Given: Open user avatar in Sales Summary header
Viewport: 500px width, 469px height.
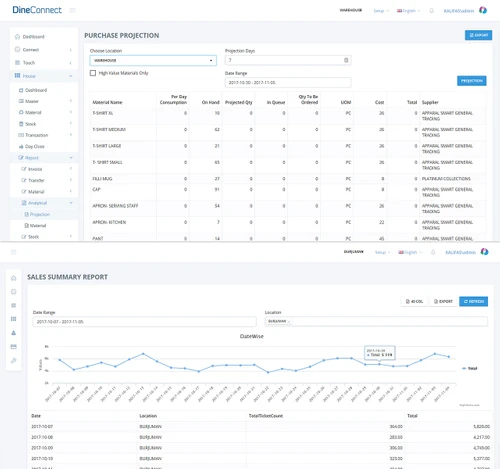Looking at the screenshot, I should coord(484,252).
